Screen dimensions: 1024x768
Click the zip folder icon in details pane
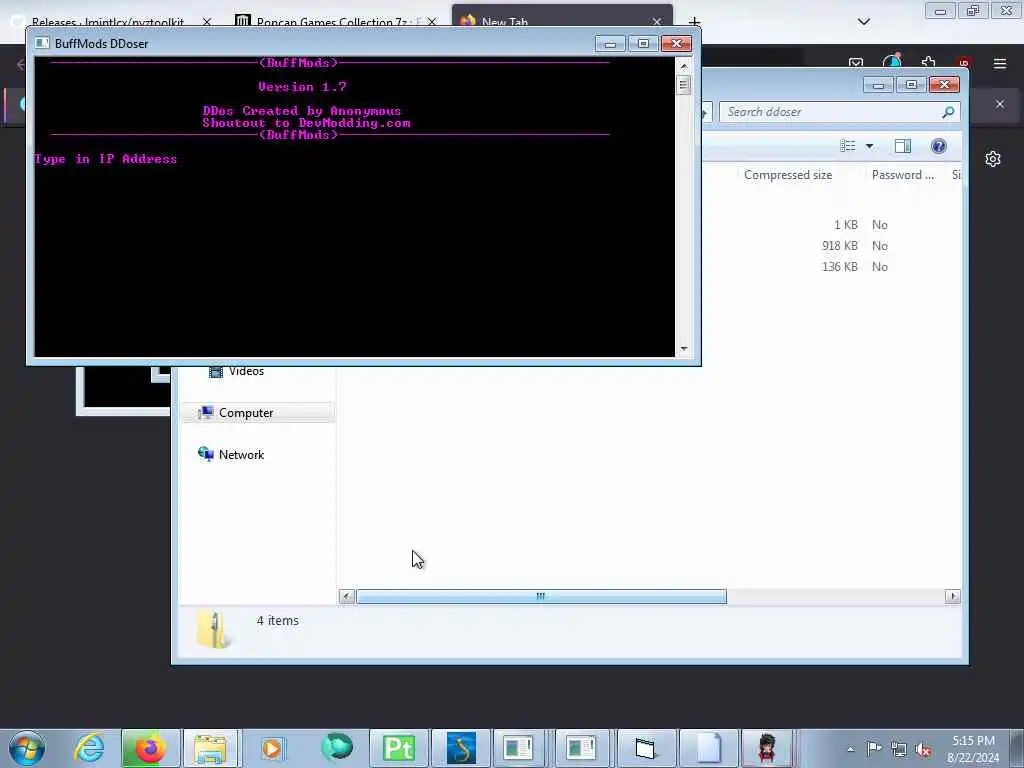tap(214, 630)
